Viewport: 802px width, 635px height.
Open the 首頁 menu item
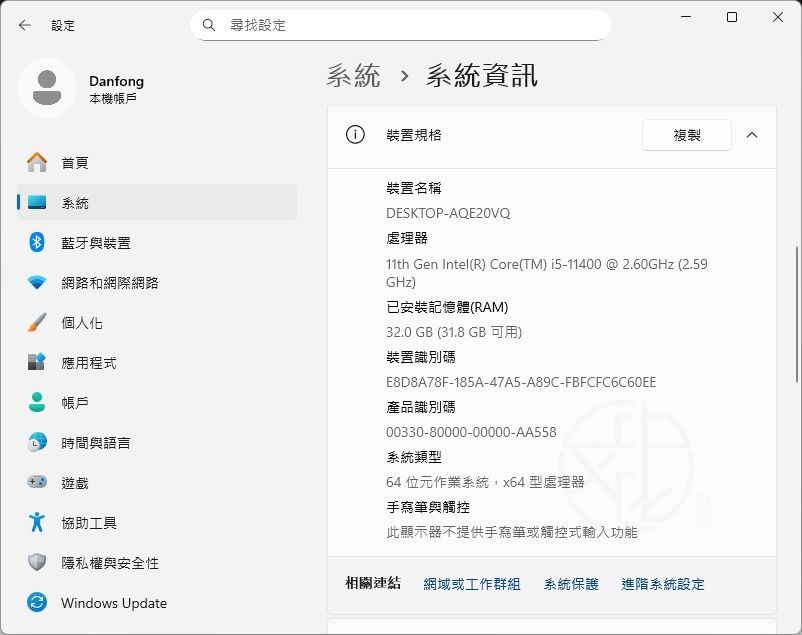(x=157, y=163)
